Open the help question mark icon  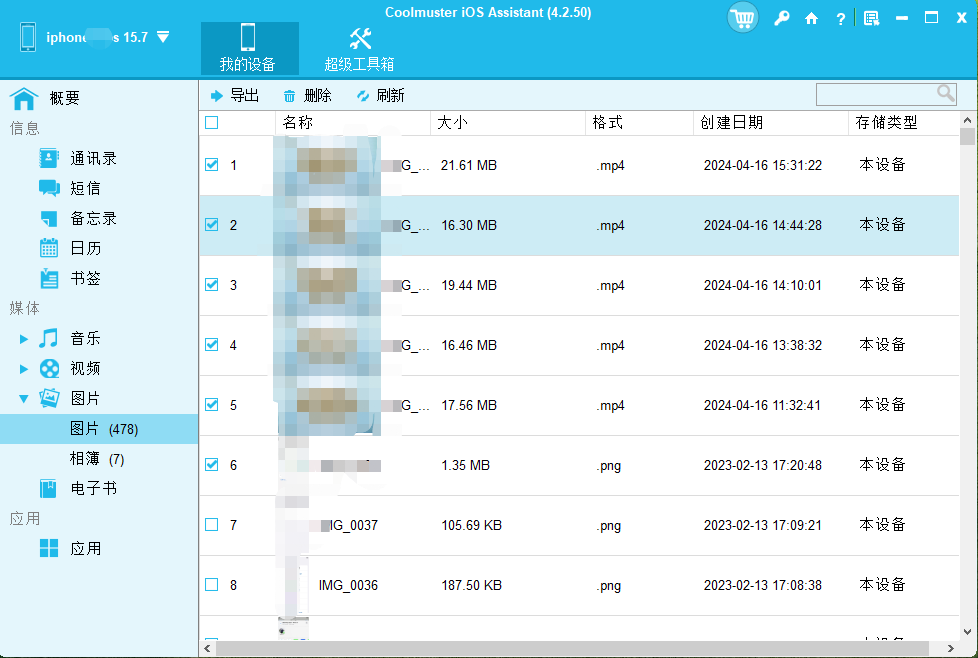[x=840, y=19]
